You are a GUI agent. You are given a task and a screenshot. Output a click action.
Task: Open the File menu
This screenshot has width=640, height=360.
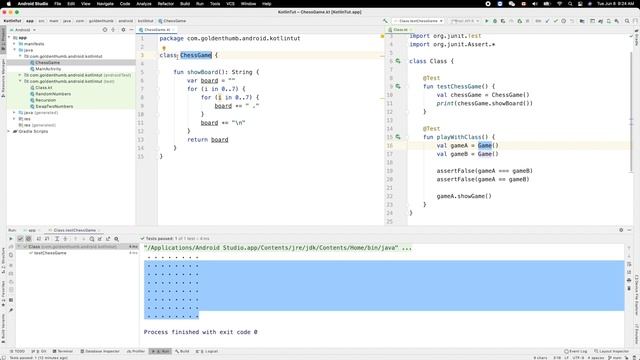pos(58,4)
